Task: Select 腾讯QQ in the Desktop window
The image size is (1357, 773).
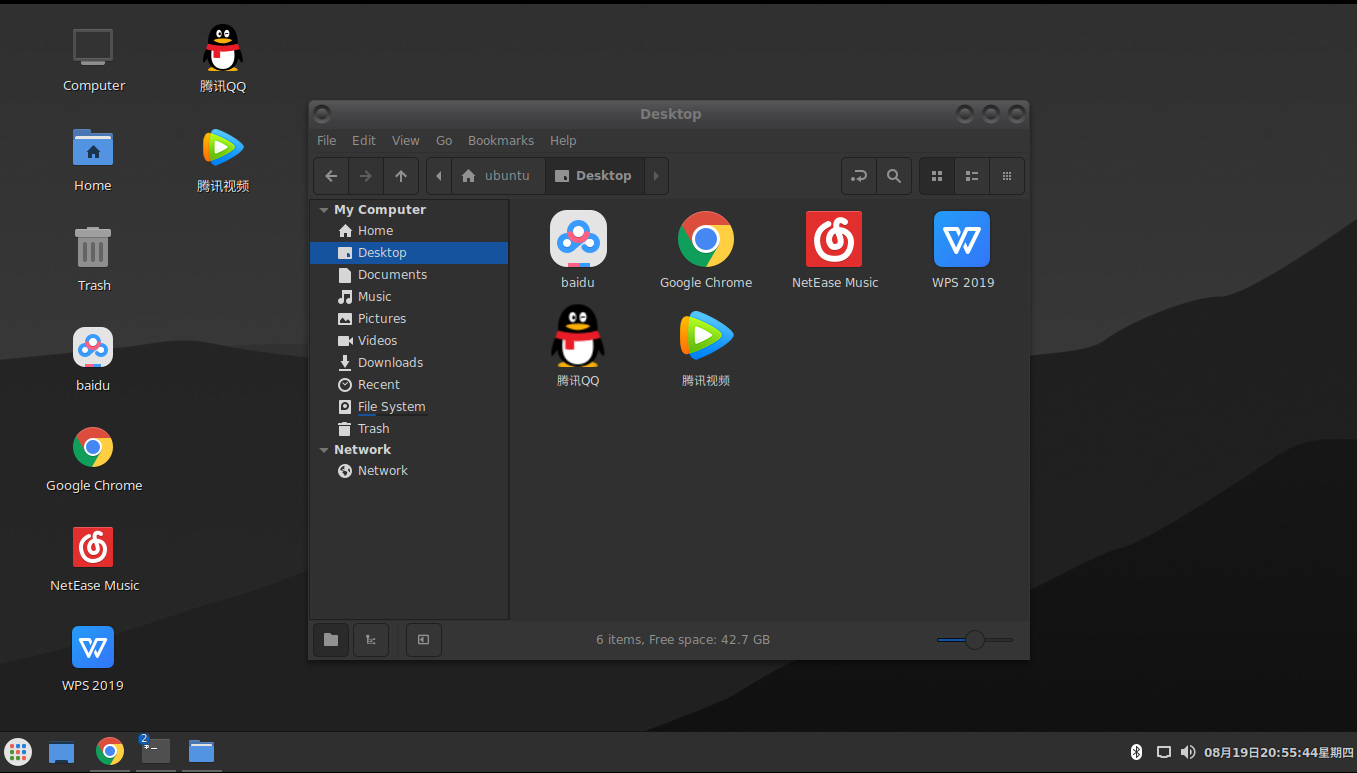Action: click(x=578, y=346)
